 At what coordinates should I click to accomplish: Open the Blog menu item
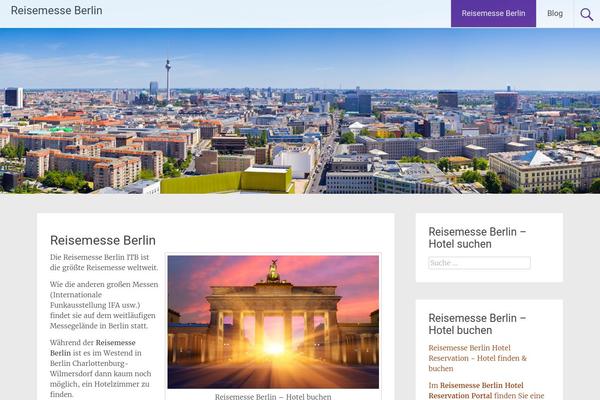[x=555, y=13]
